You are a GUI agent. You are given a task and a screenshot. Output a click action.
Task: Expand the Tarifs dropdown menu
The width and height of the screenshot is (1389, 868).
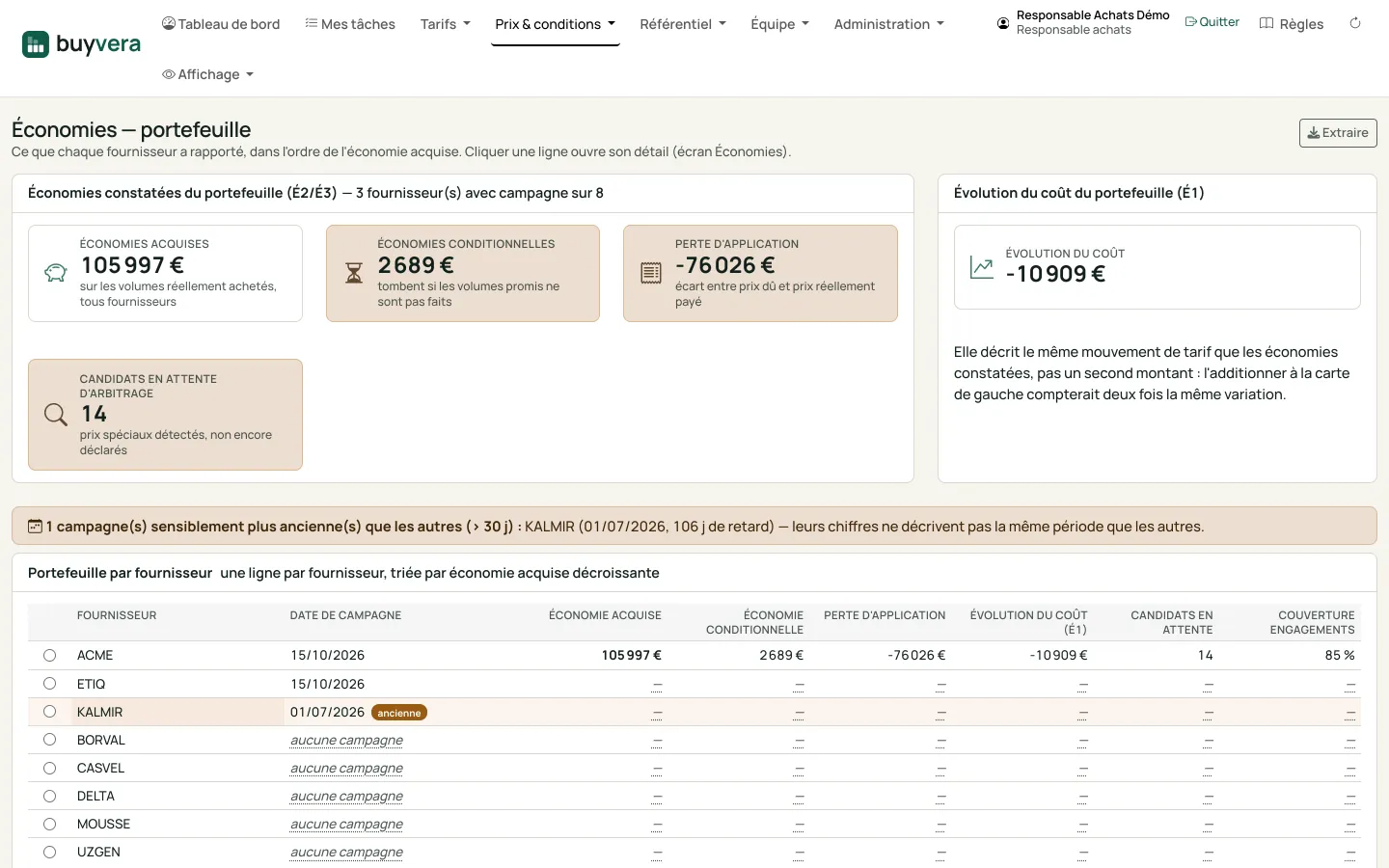(446, 24)
